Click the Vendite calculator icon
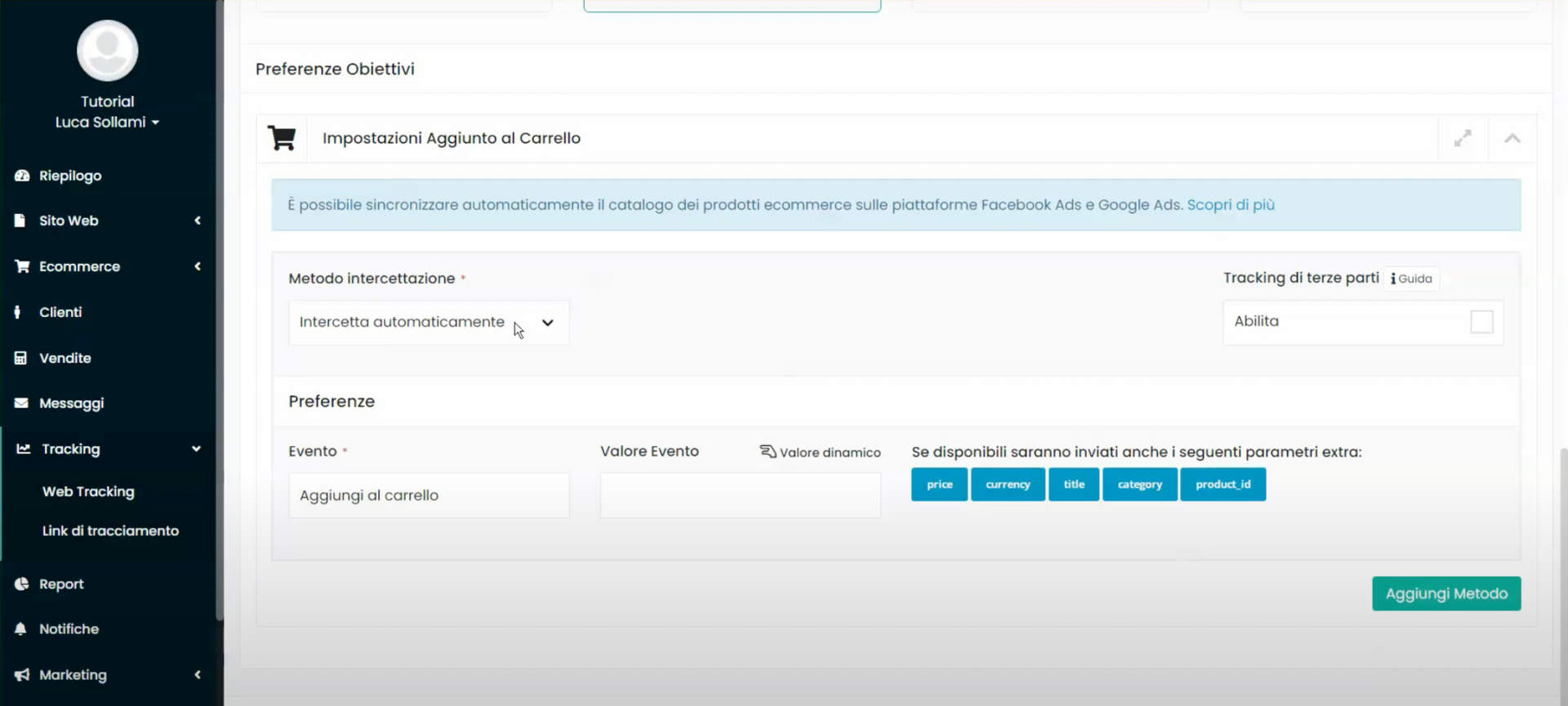The image size is (1568, 706). pos(20,358)
